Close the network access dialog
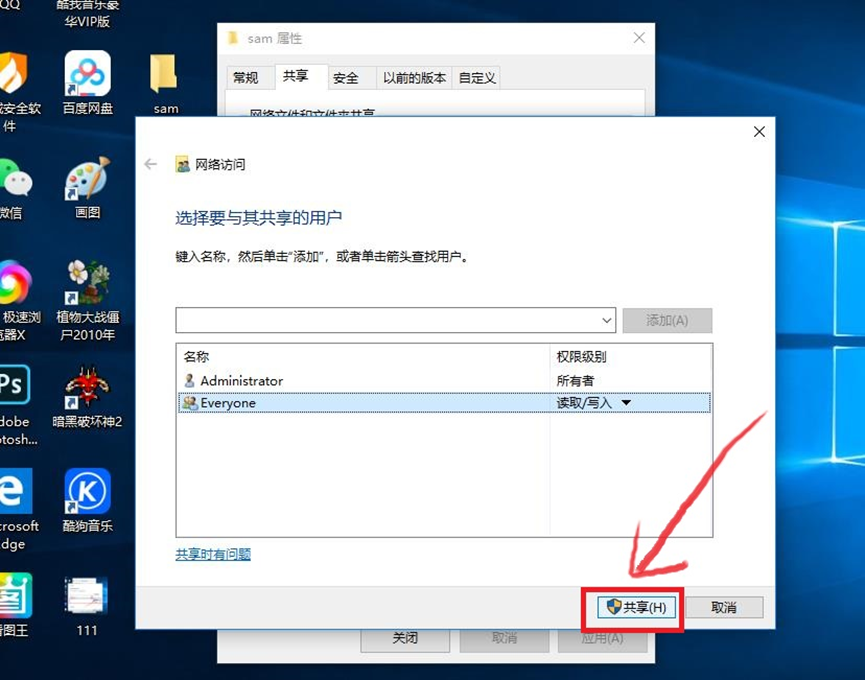The image size is (865, 680). point(759,132)
